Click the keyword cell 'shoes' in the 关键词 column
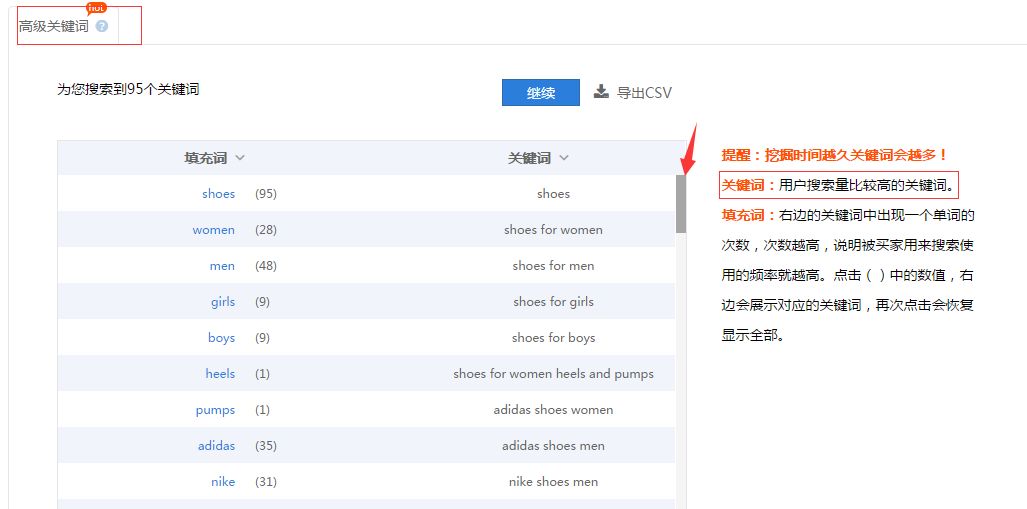This screenshot has width=1027, height=509. pyautogui.click(x=553, y=194)
